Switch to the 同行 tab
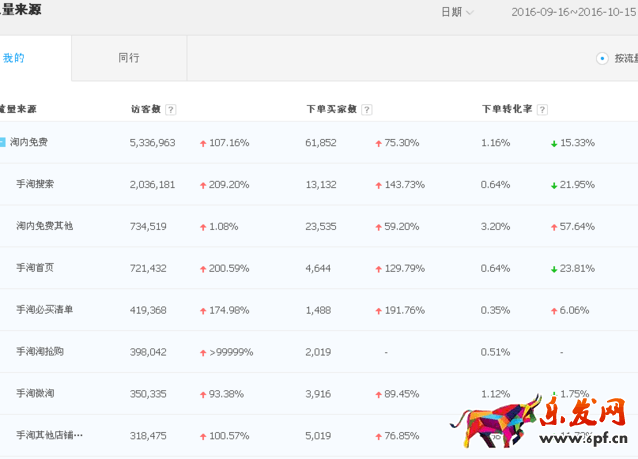Screen dimensions: 638x459 pyautogui.click(x=129, y=58)
